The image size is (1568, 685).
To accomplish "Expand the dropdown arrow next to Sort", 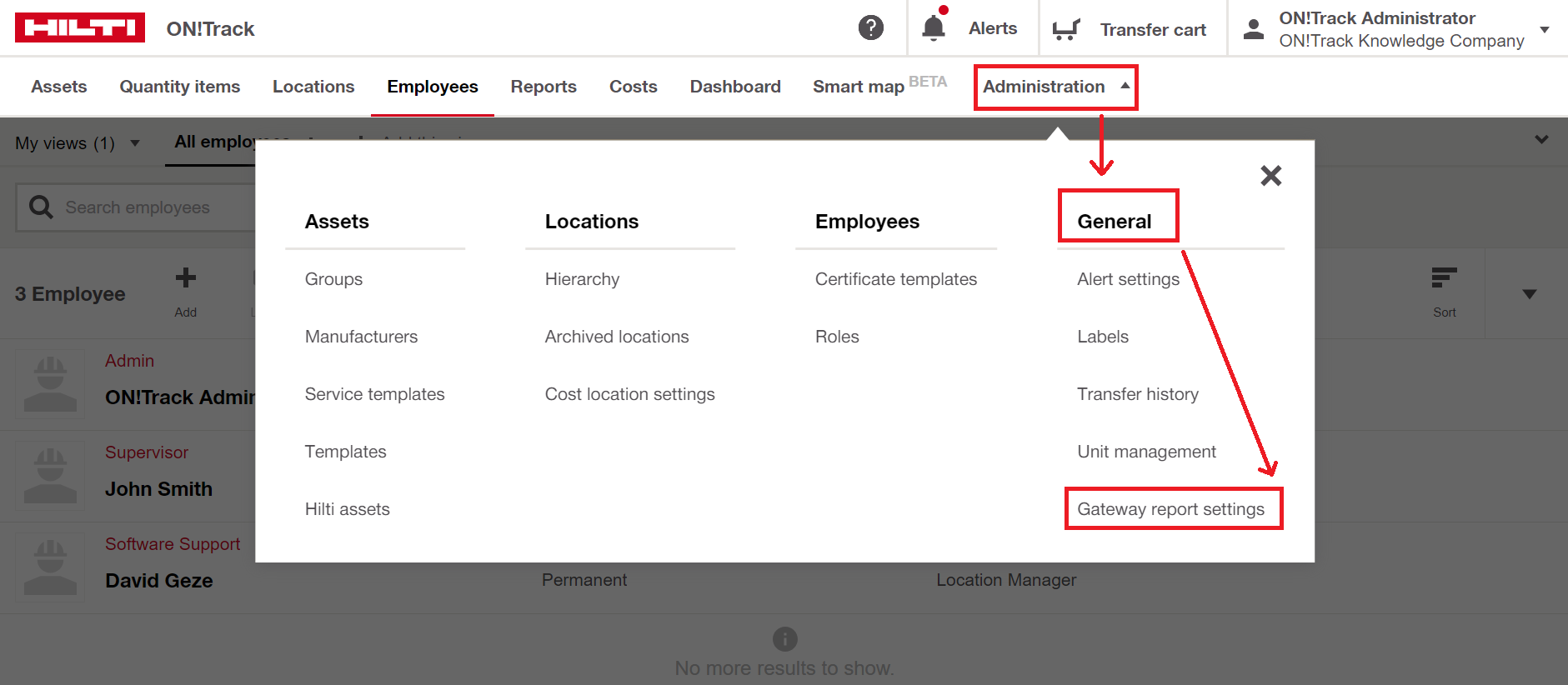I will [x=1530, y=293].
